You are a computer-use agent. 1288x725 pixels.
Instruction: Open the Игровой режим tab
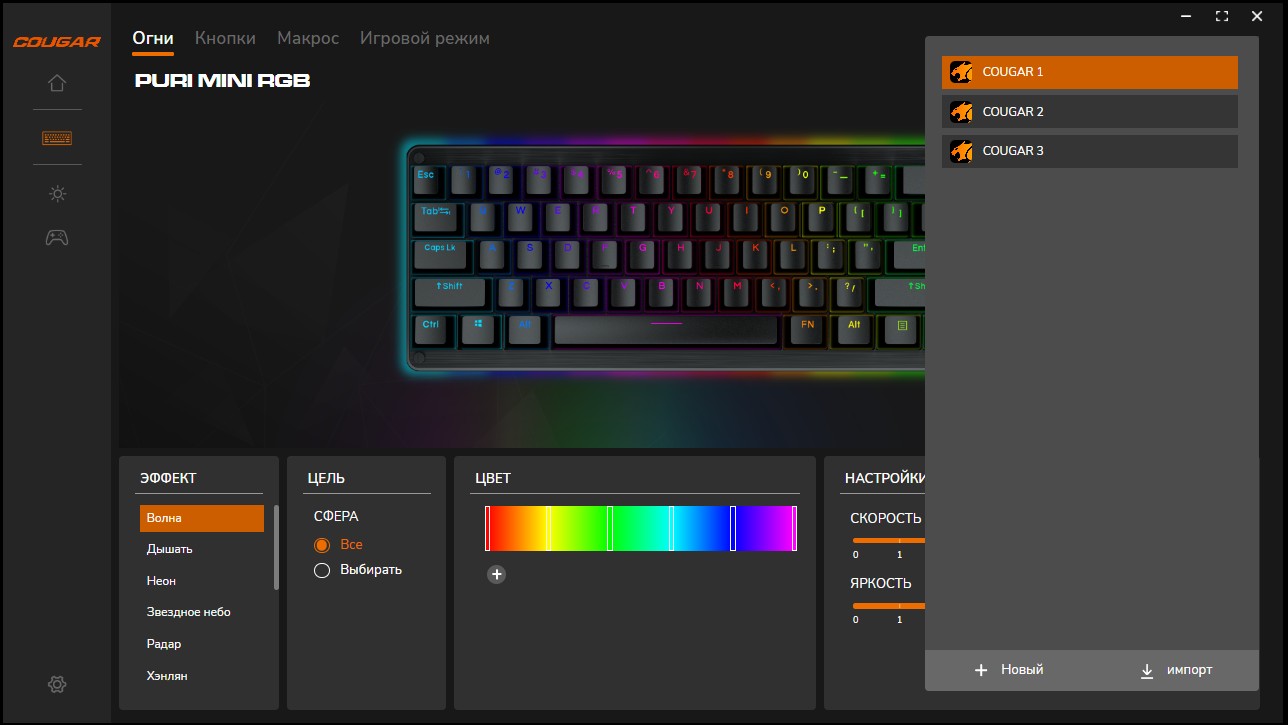click(x=425, y=38)
